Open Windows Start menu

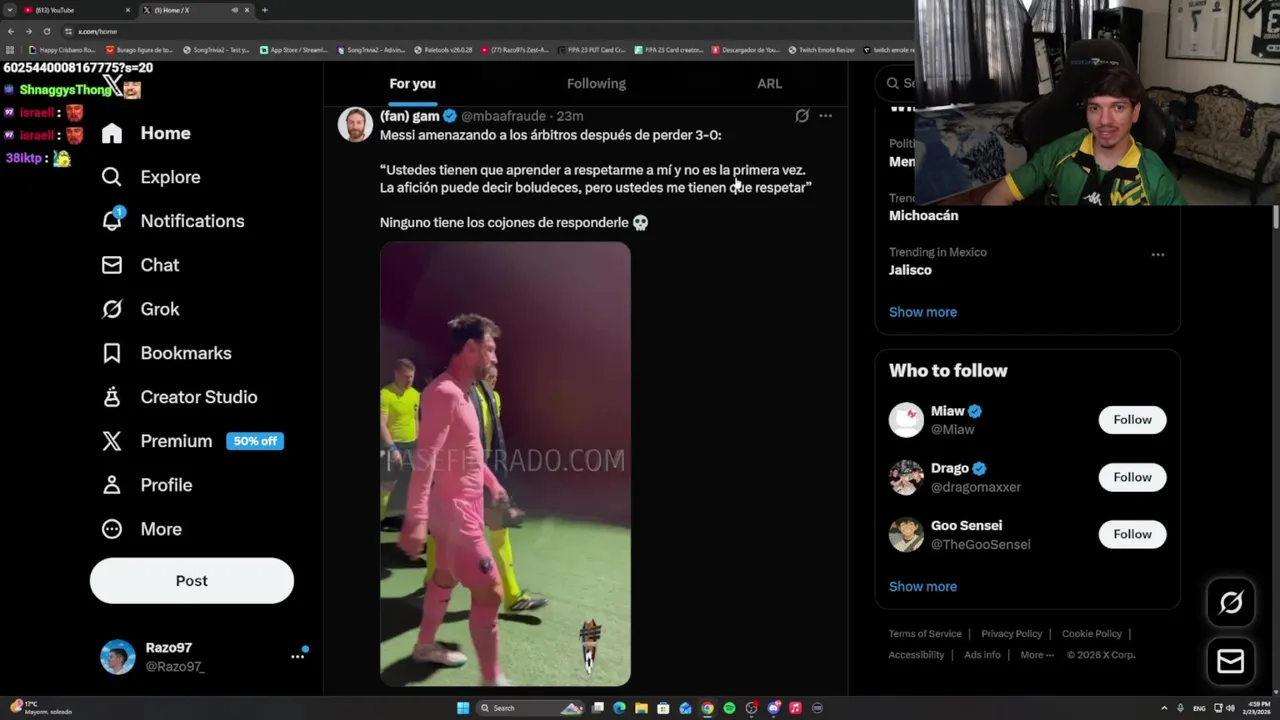pos(463,708)
